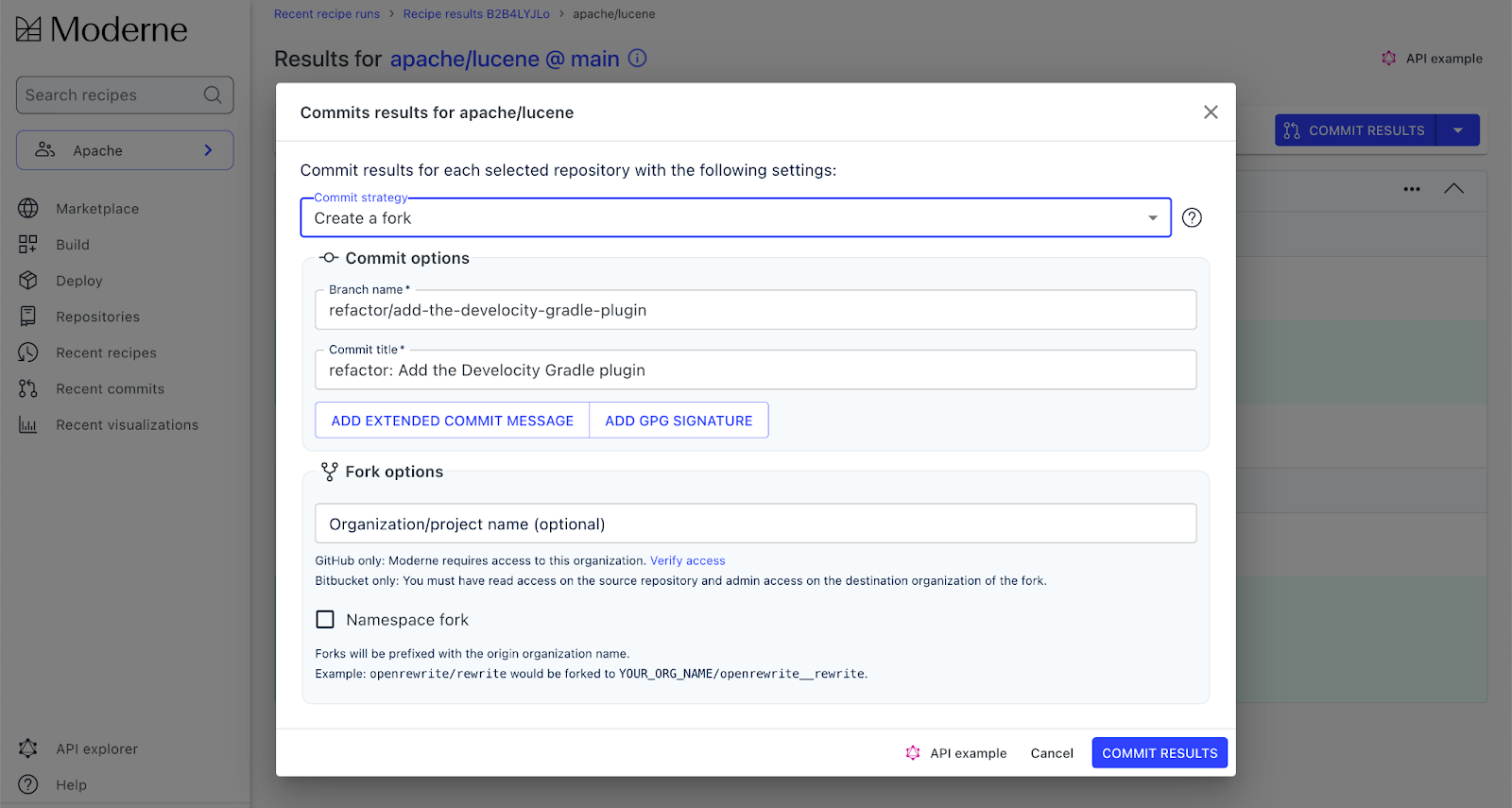The width and height of the screenshot is (1512, 808).
Task: Open Recent visualizations in the sidebar
Action: (127, 425)
